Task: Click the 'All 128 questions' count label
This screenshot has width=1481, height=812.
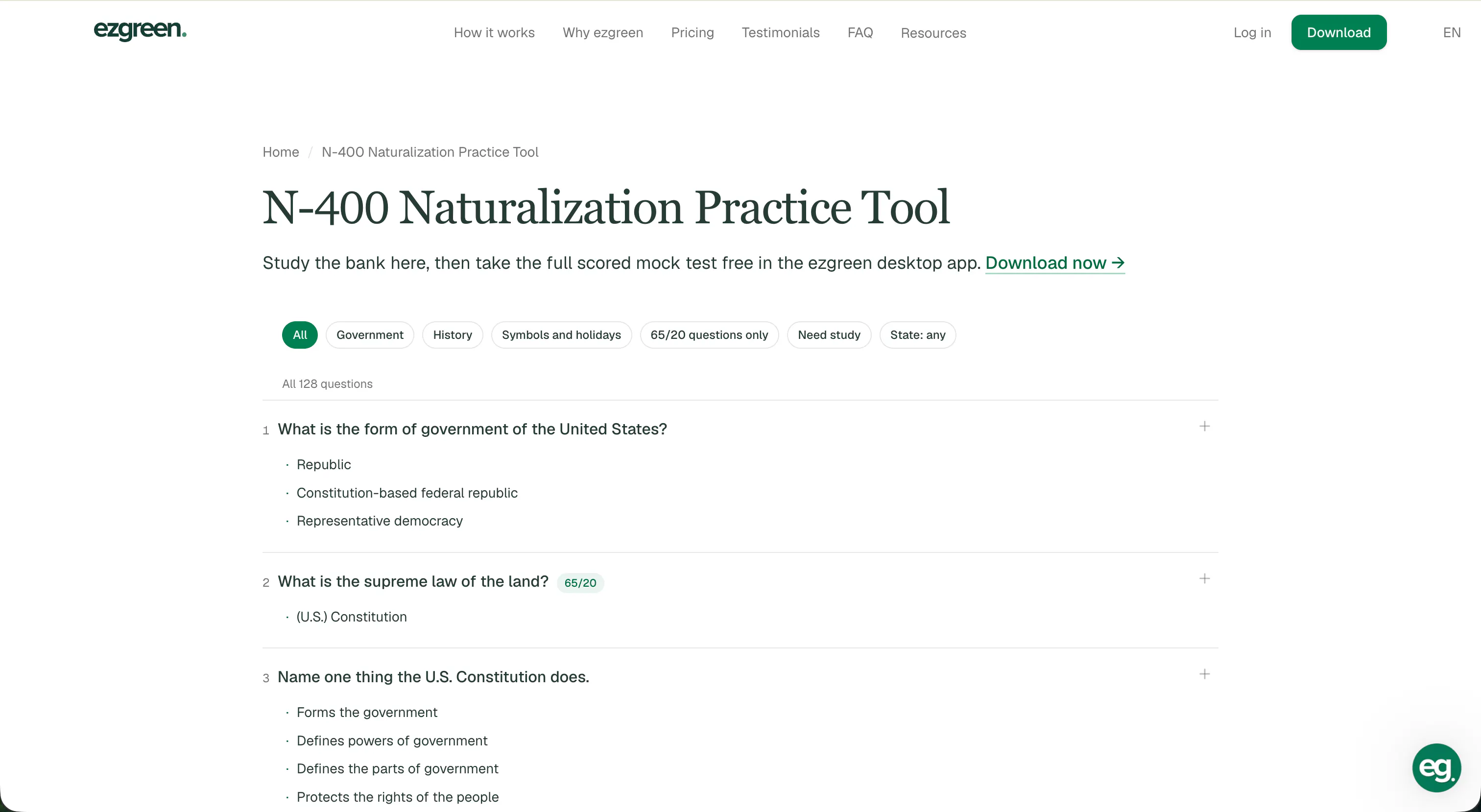Action: 327,383
